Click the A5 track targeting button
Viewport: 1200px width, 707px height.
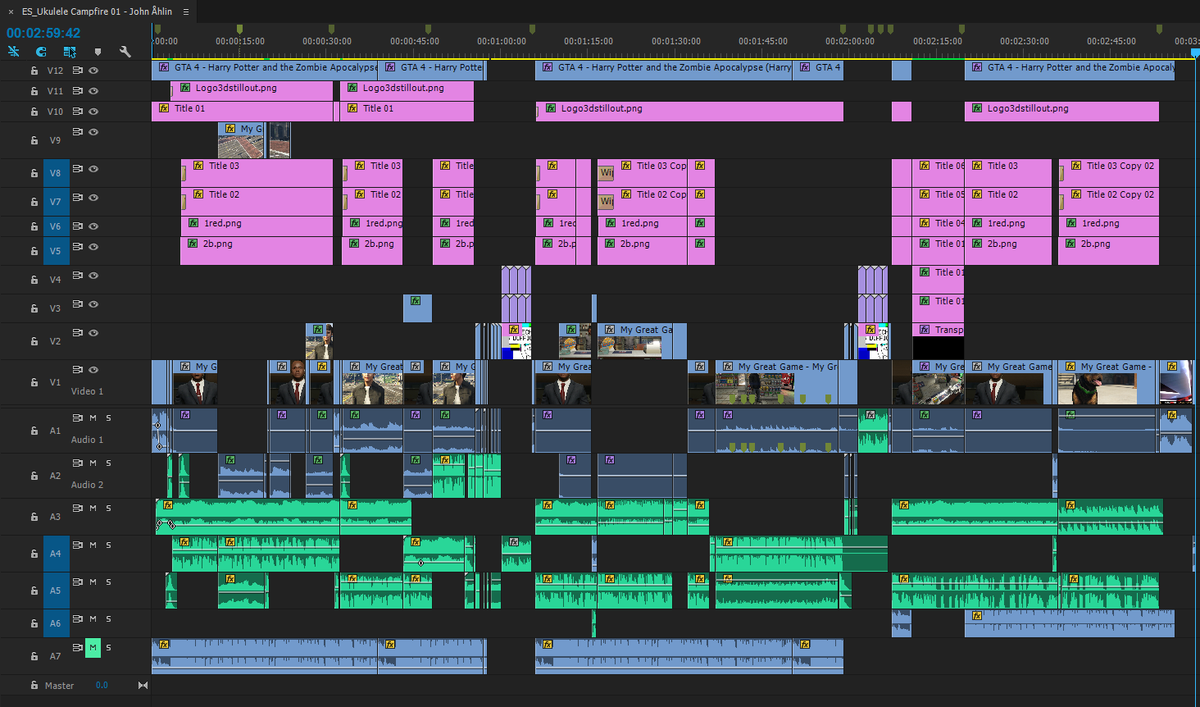tap(55, 590)
